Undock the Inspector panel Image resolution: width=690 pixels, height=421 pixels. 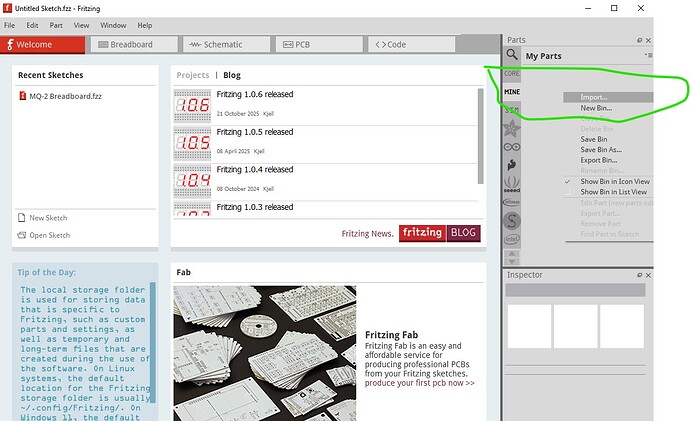(x=640, y=274)
